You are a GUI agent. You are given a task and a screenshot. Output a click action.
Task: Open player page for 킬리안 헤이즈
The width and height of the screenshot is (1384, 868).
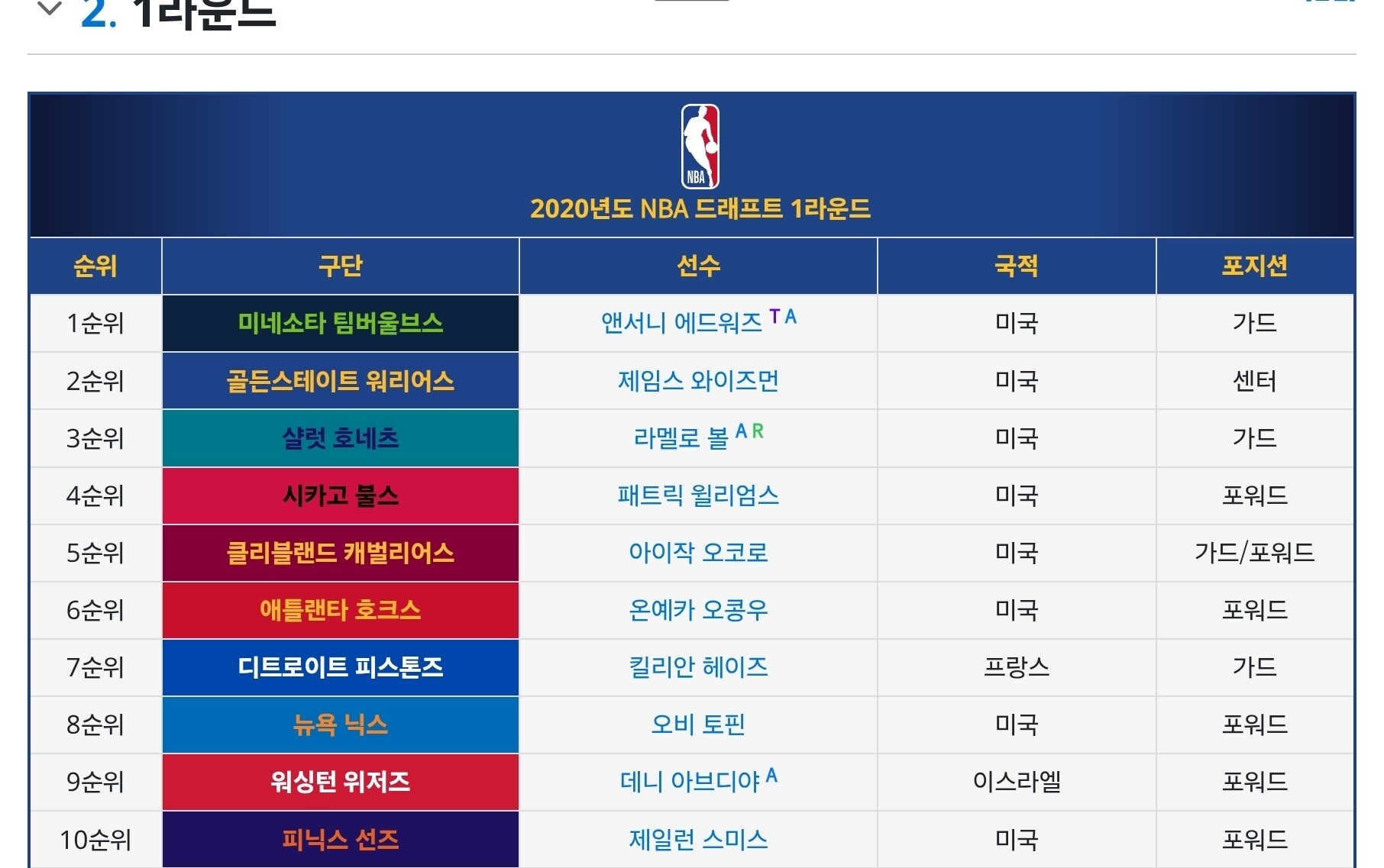pos(698,667)
